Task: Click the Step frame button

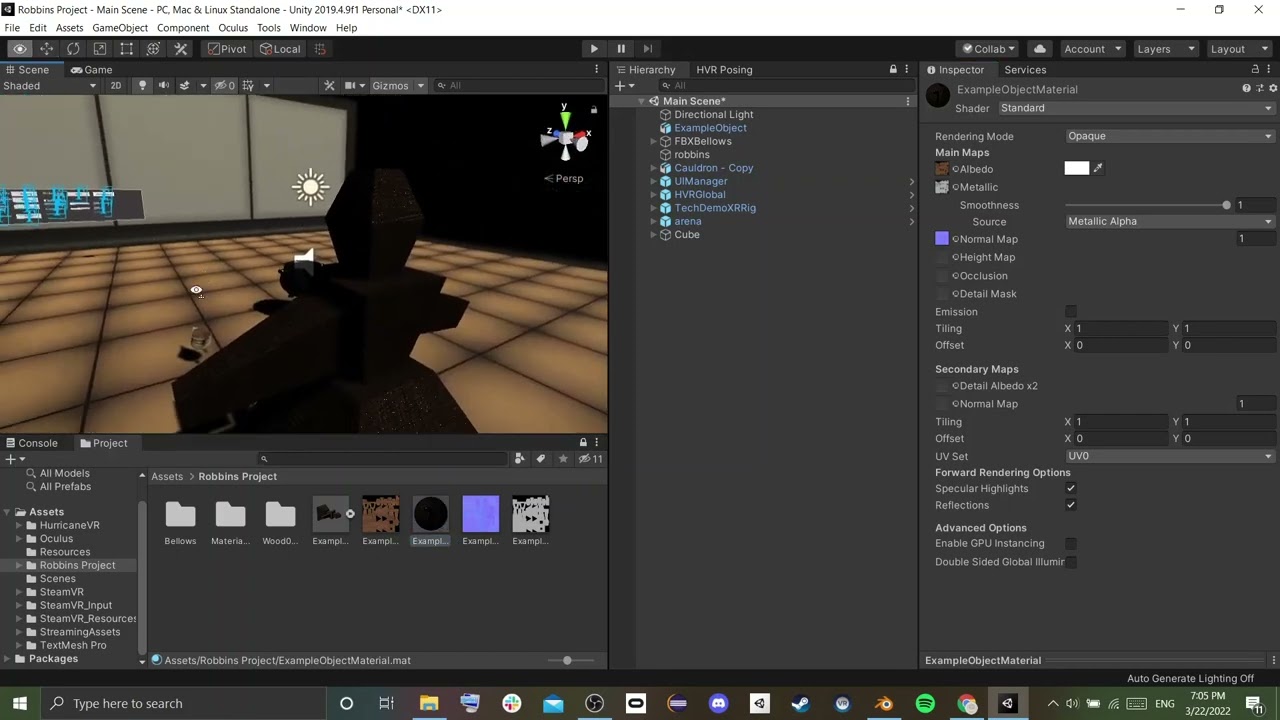Action: [647, 49]
